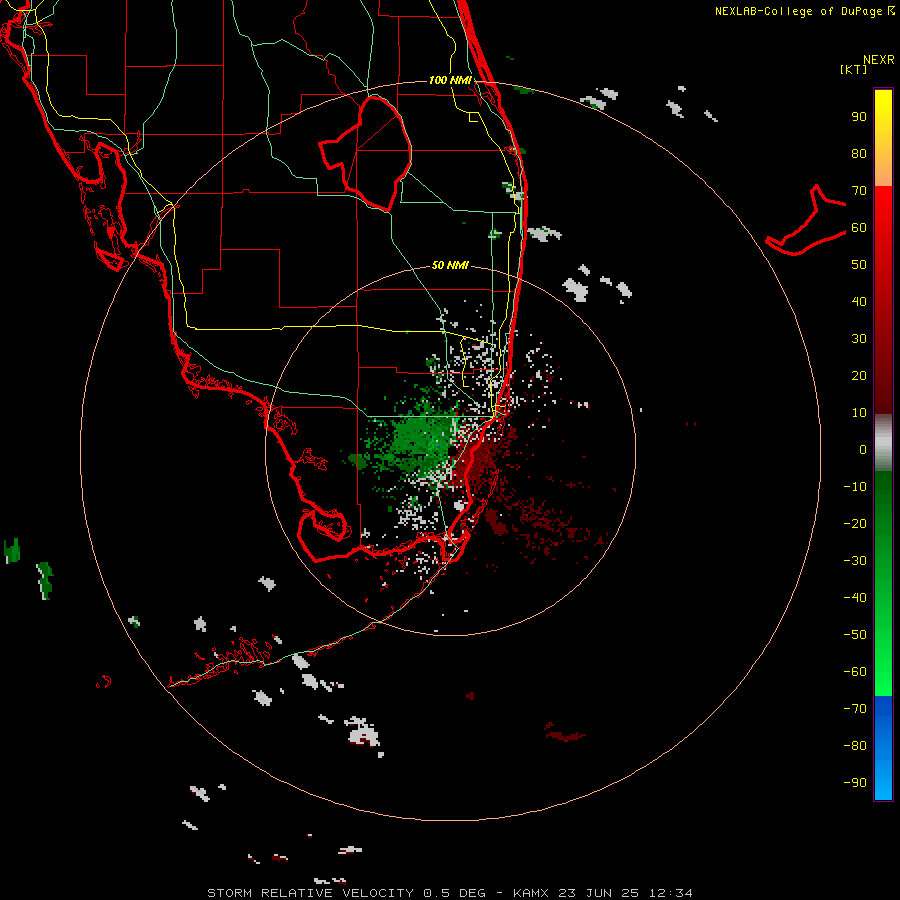Screen dimensions: 900x900
Task: Click the 20 value on velocity scale
Action: (859, 375)
